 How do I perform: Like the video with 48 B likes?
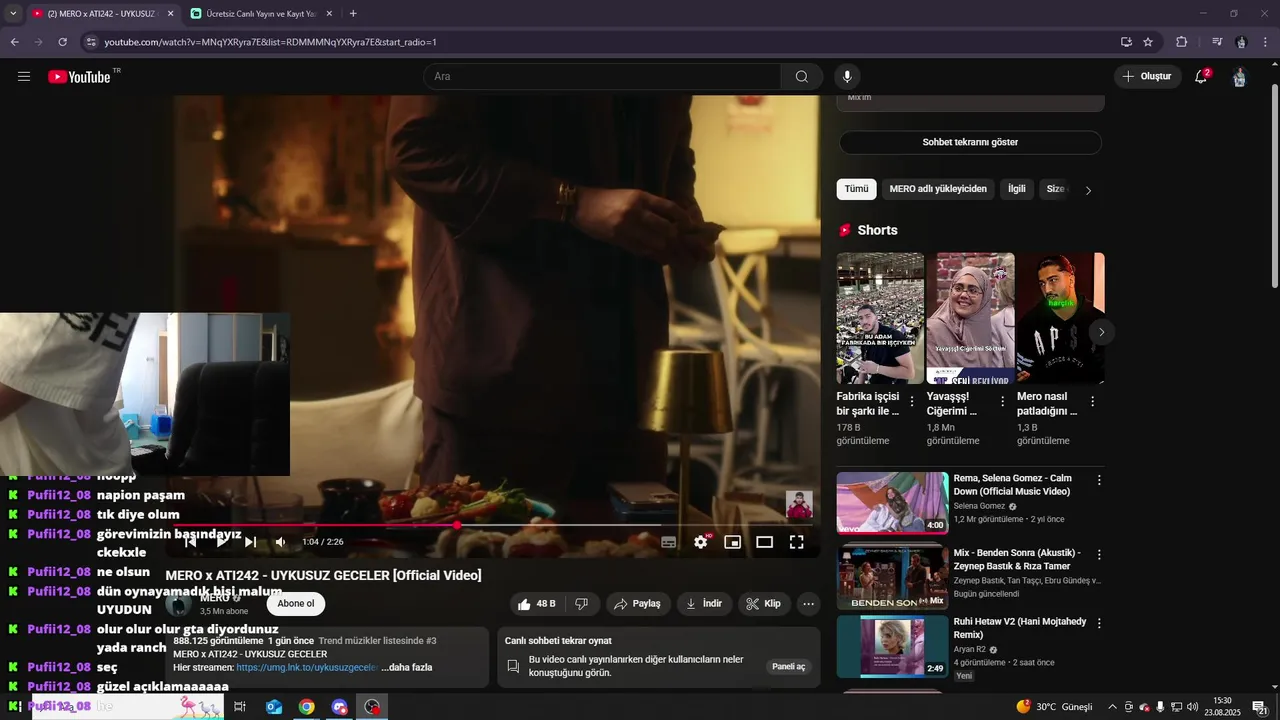point(536,604)
